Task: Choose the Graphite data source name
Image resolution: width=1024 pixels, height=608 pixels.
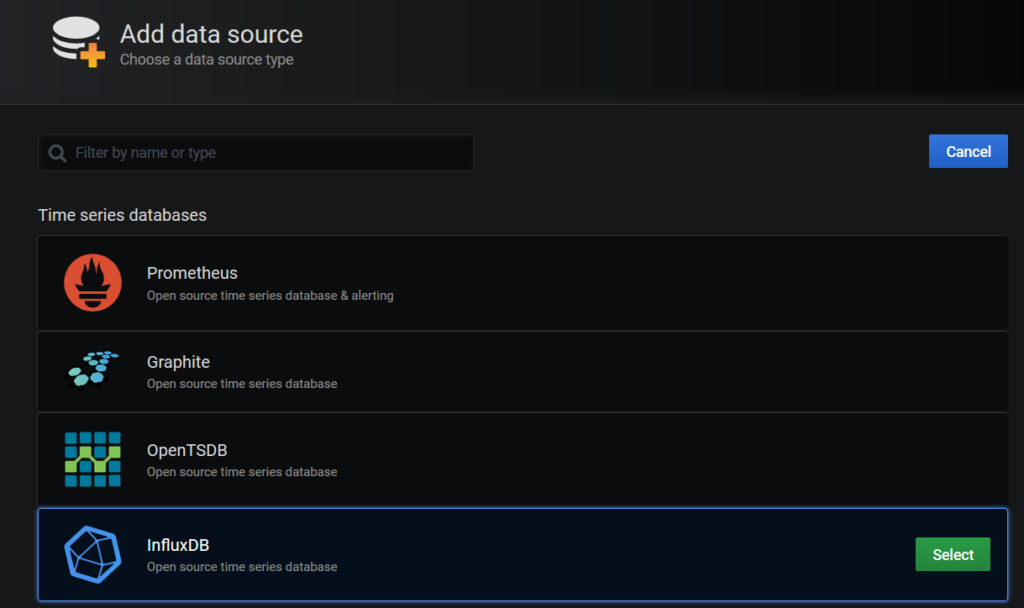Action: pyautogui.click(x=178, y=362)
